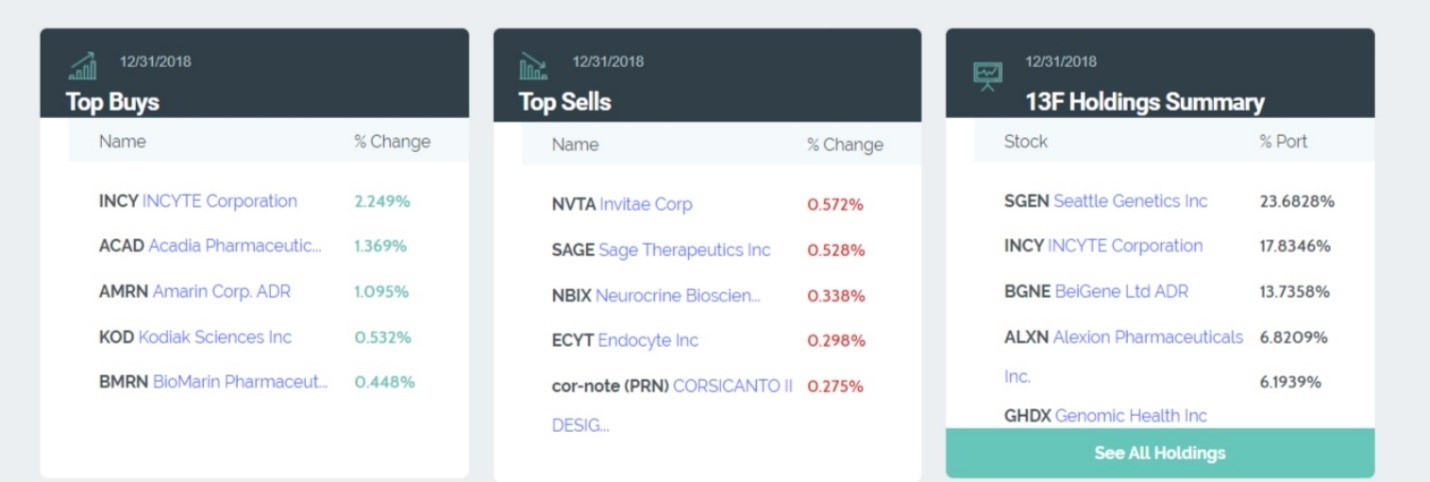The width and height of the screenshot is (1430, 482).
Task: Open Seattle Genetics Inc holding link
Action: pos(1130,201)
